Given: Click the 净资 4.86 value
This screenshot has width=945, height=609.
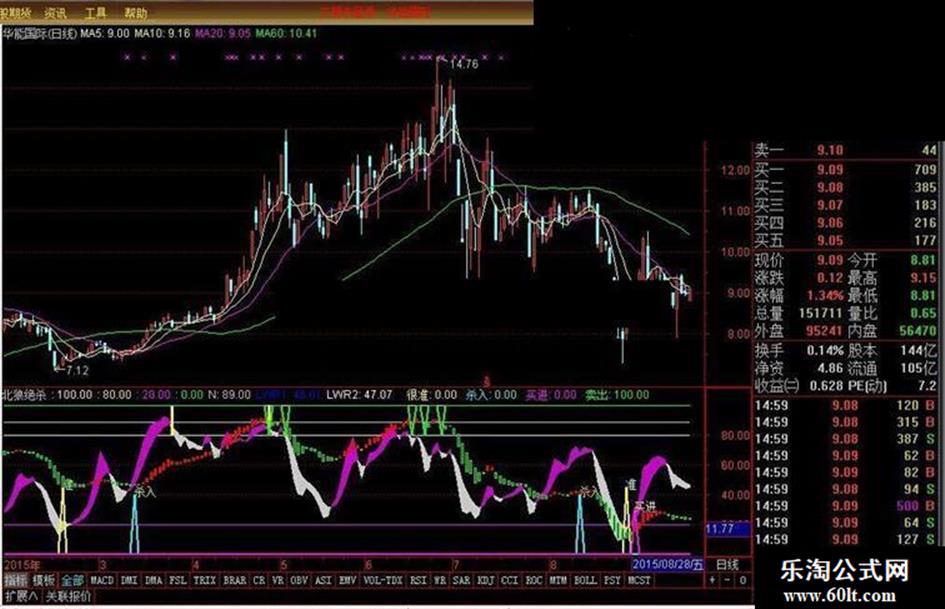Looking at the screenshot, I should (830, 368).
